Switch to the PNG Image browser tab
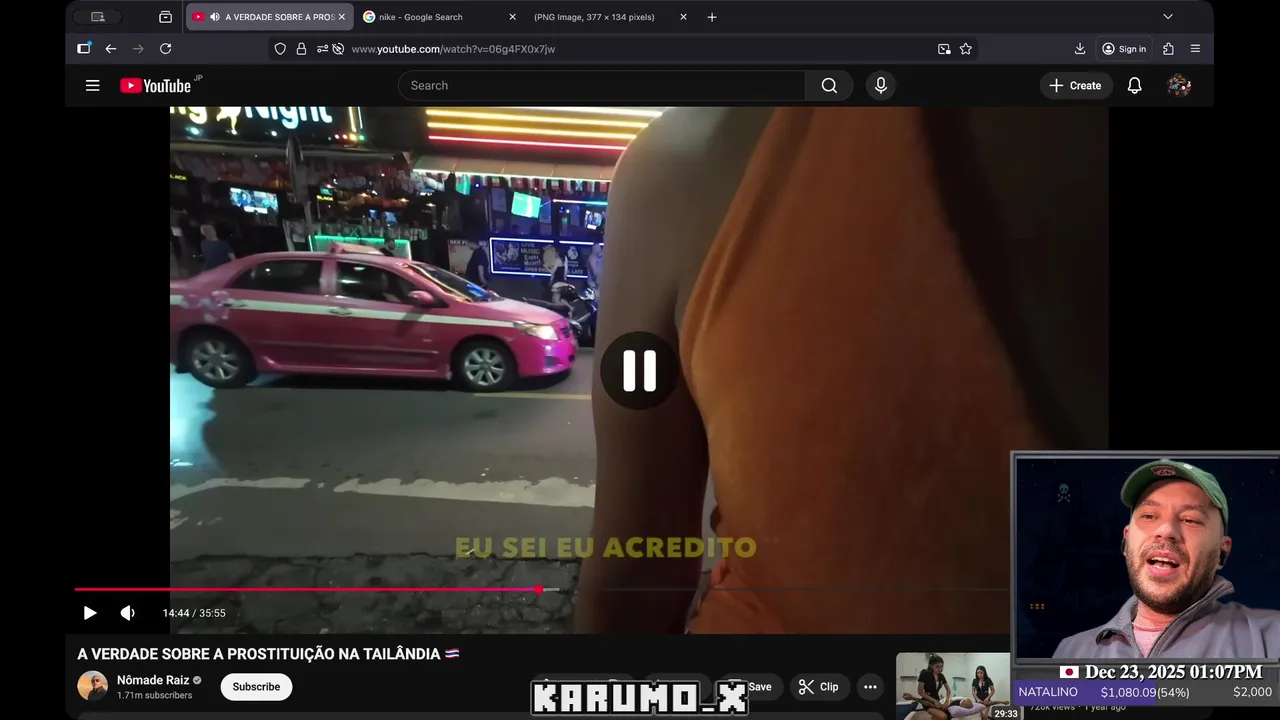Viewport: 1280px width, 720px height. point(608,17)
